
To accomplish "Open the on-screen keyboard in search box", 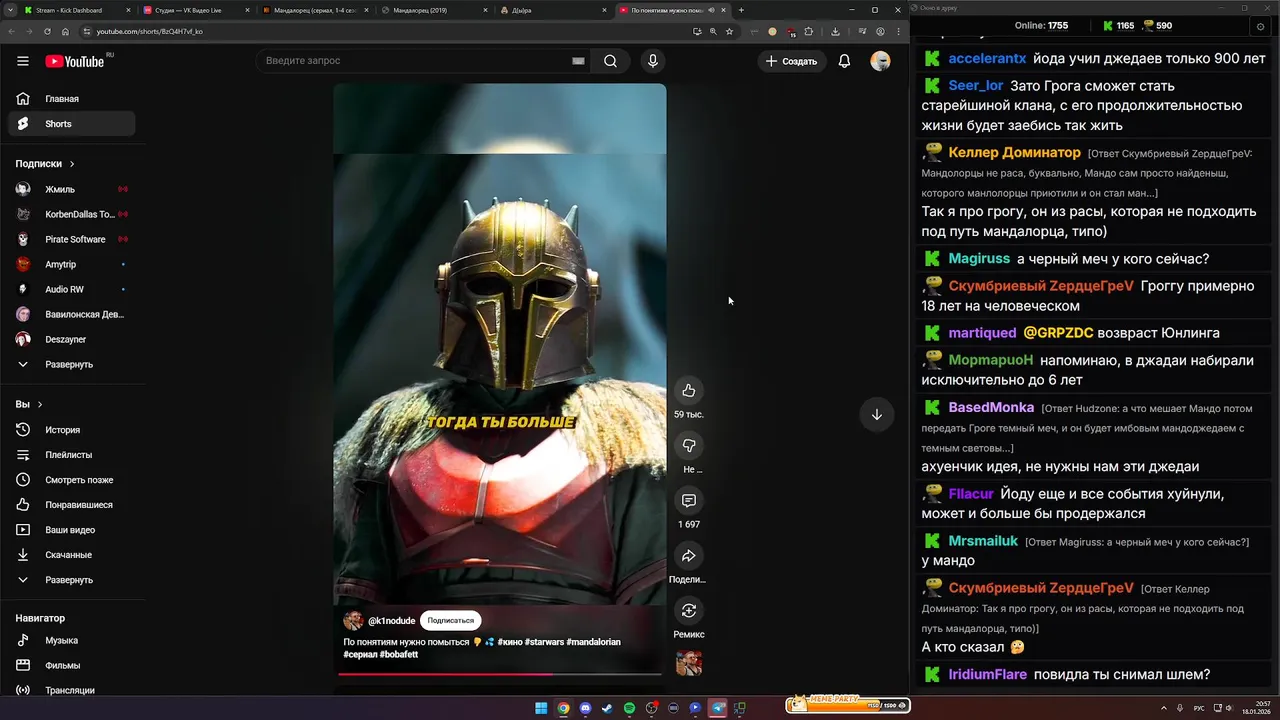I will click(578, 61).
